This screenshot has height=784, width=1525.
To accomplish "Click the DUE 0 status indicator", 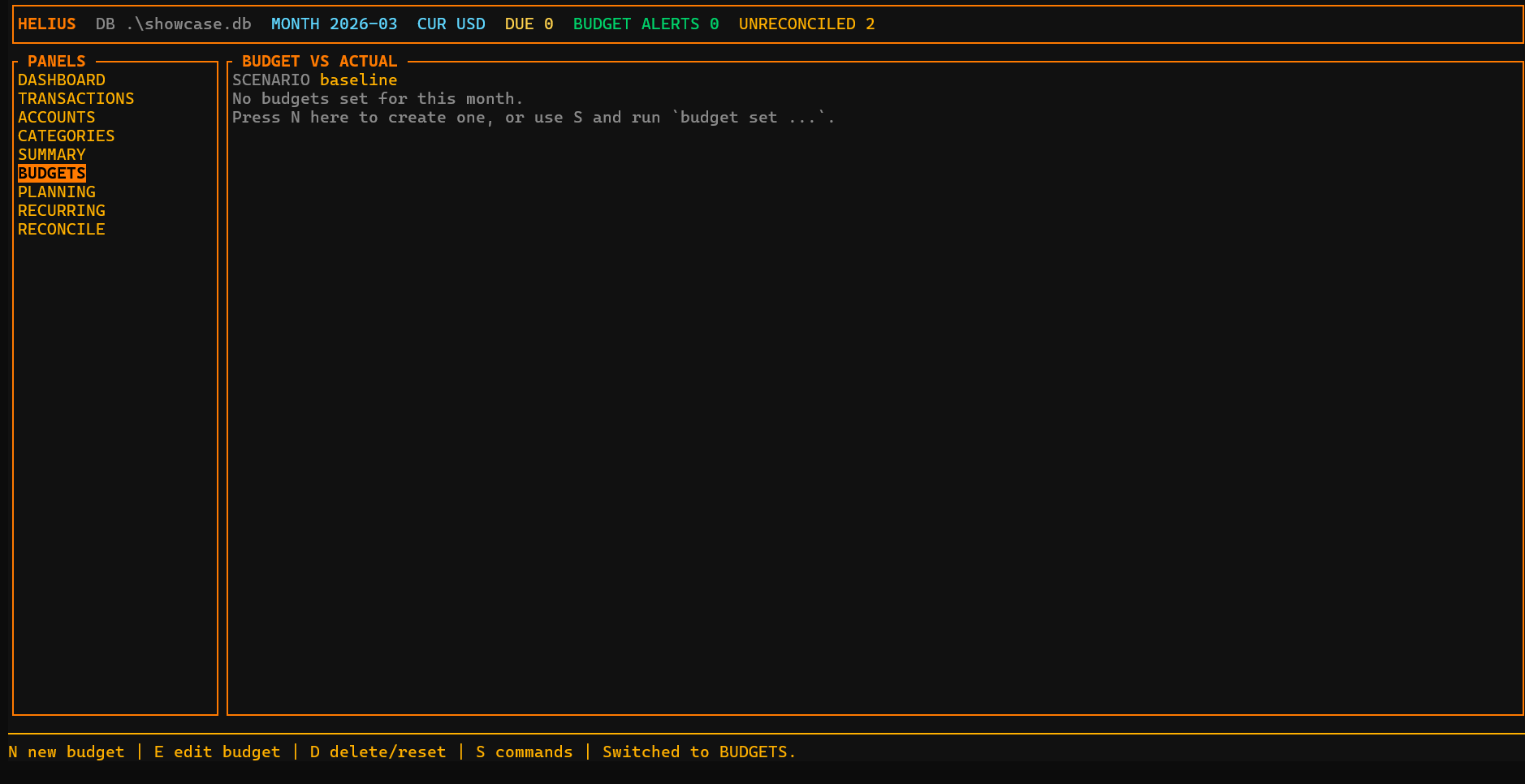I will pos(529,24).
